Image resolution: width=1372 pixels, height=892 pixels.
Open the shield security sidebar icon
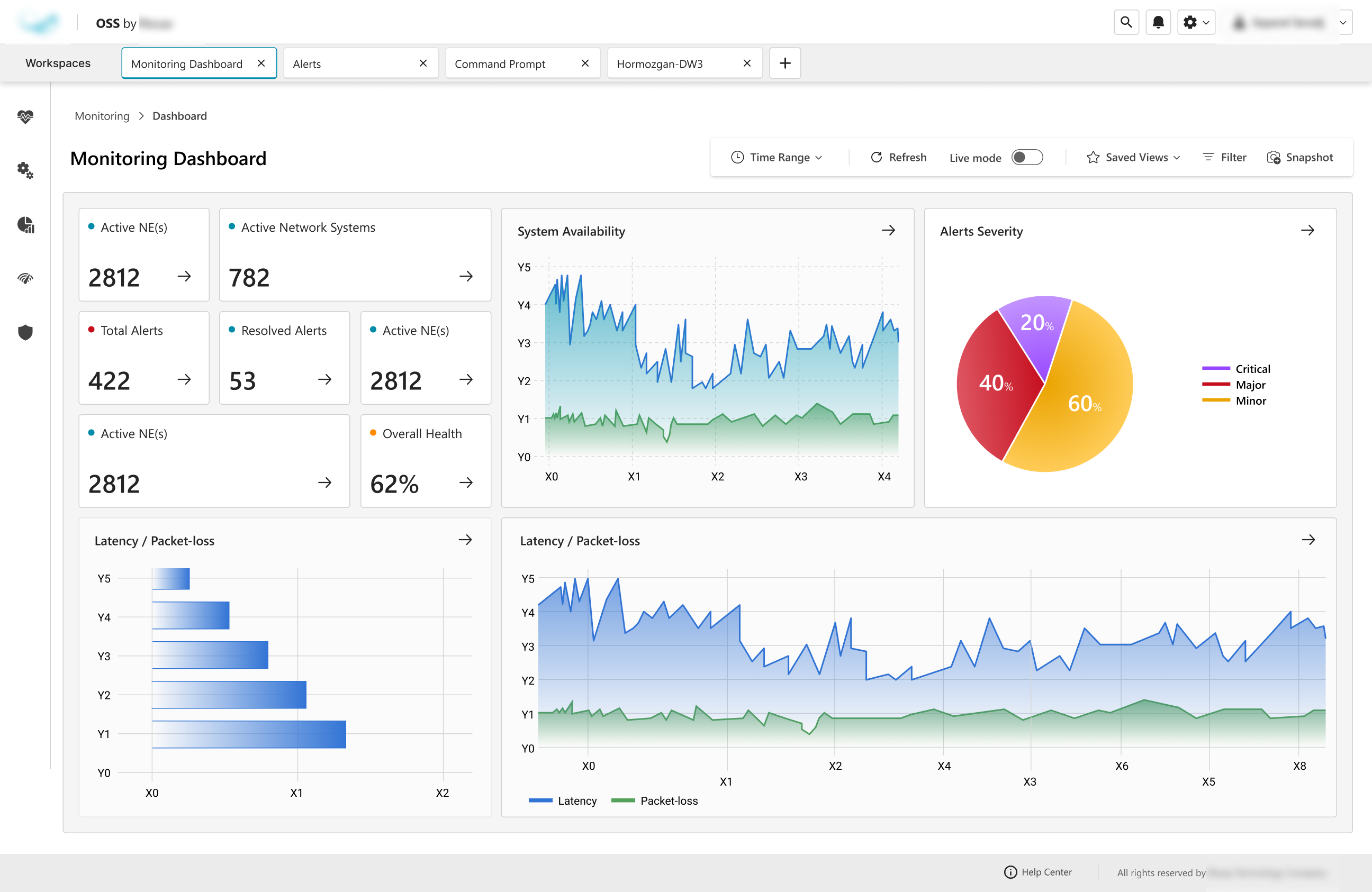tap(25, 332)
